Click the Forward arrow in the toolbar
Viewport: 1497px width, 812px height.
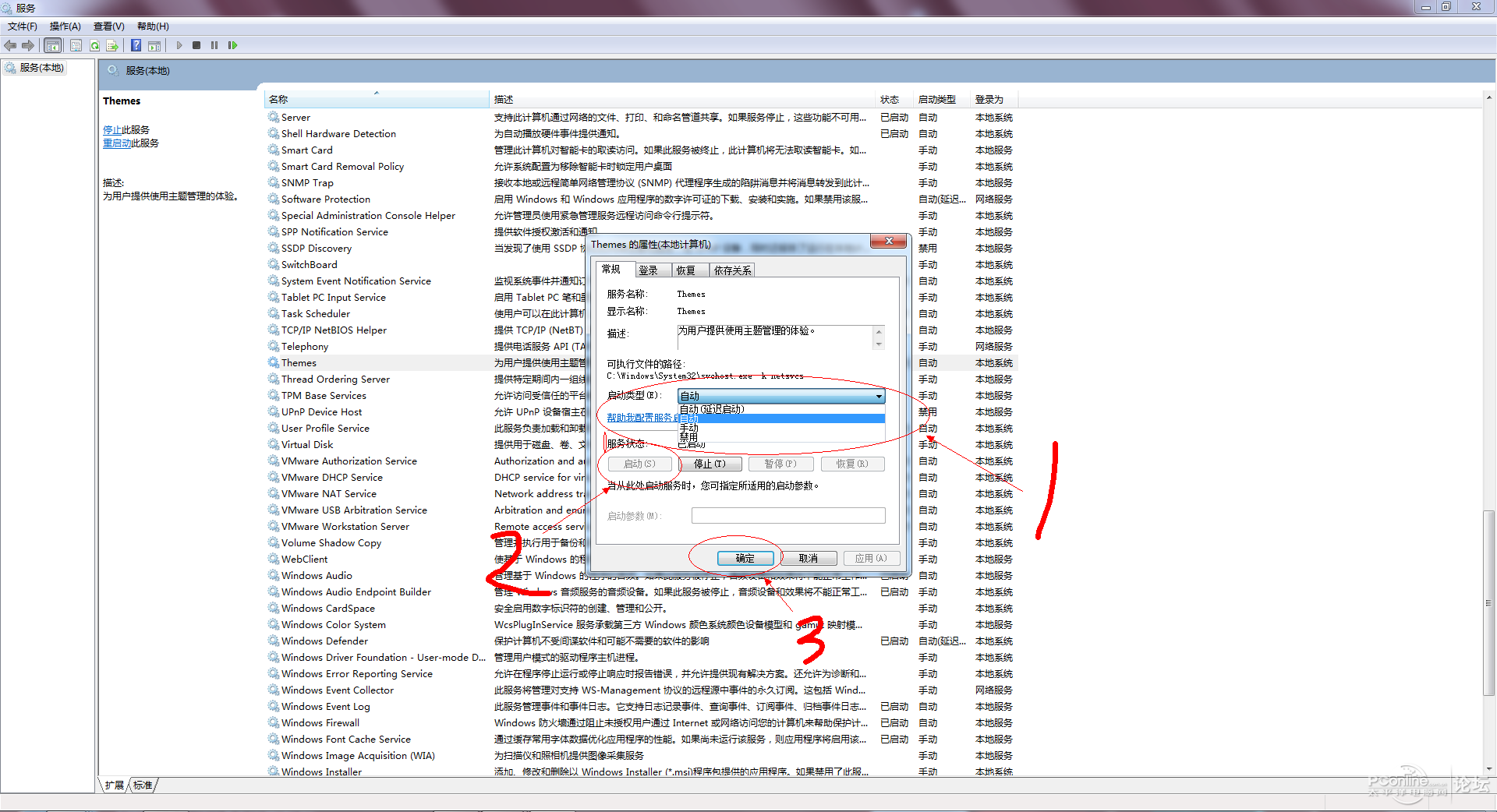(28, 45)
